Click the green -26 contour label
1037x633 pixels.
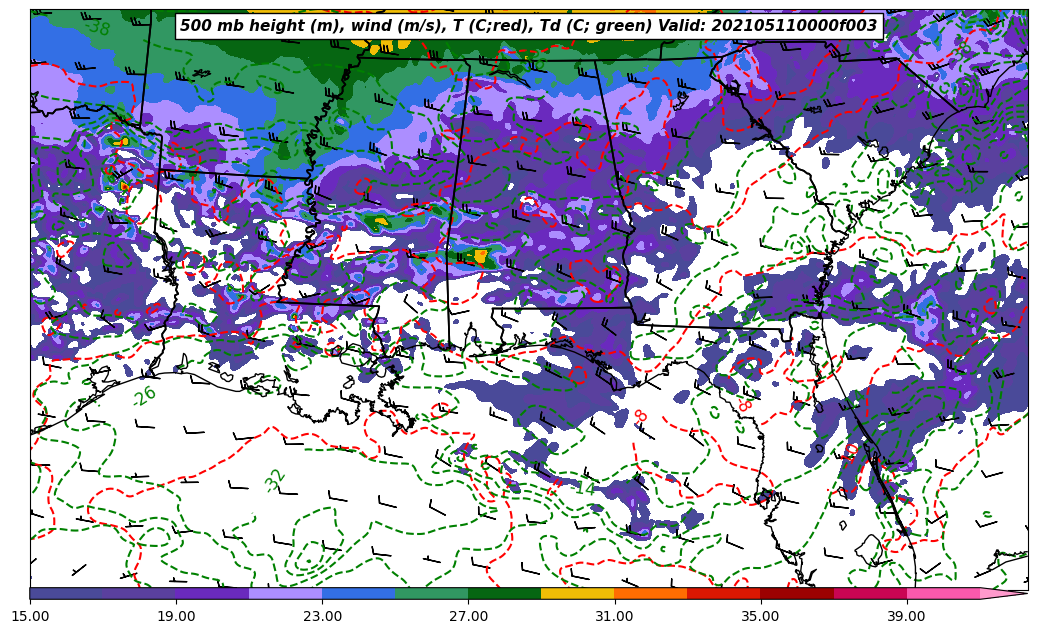pos(144,396)
